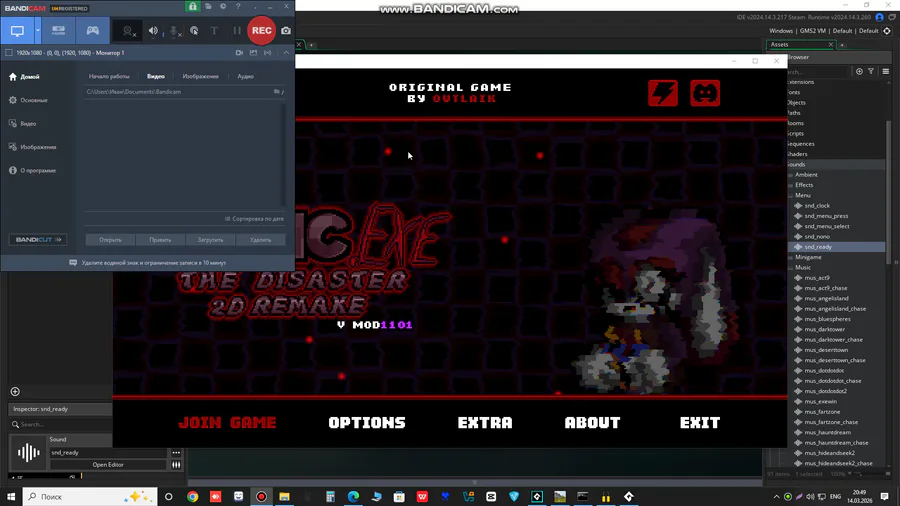The image size is (900, 506).
Task: Switch to the Аудио tab in Bandicam
Action: pos(245,76)
